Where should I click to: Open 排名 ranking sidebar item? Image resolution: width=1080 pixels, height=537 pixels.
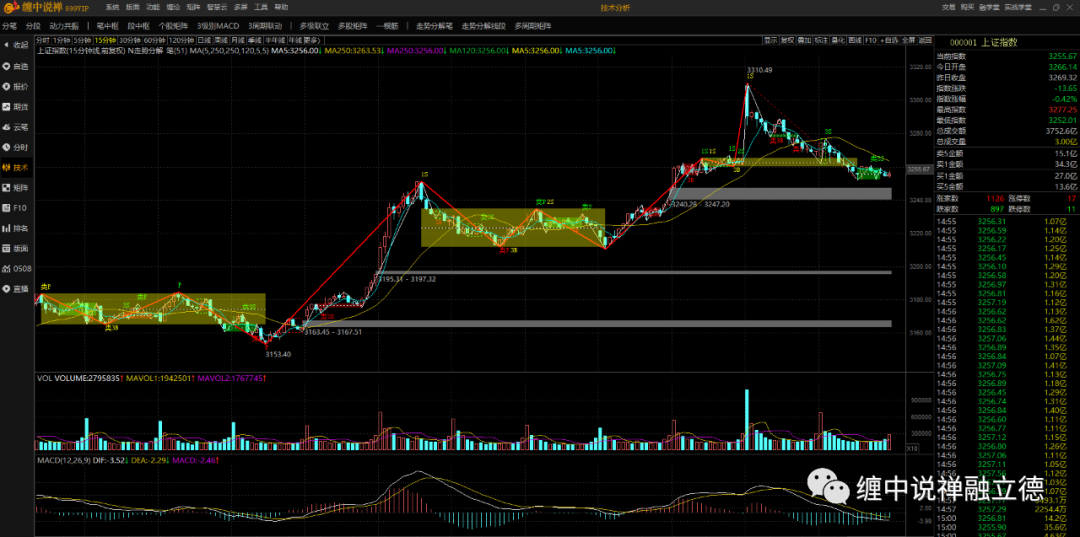click(17, 228)
